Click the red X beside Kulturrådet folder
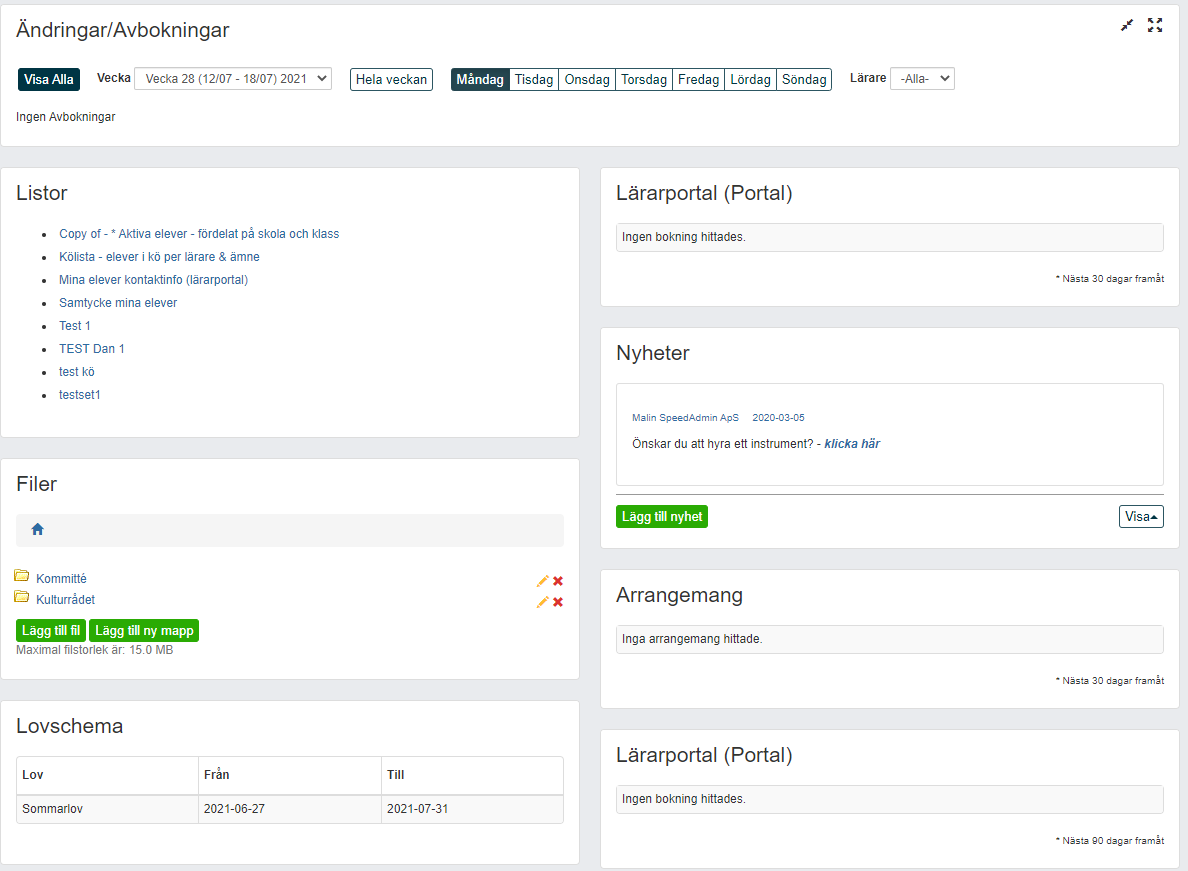Screen dimensions: 1188x871 tap(558, 602)
